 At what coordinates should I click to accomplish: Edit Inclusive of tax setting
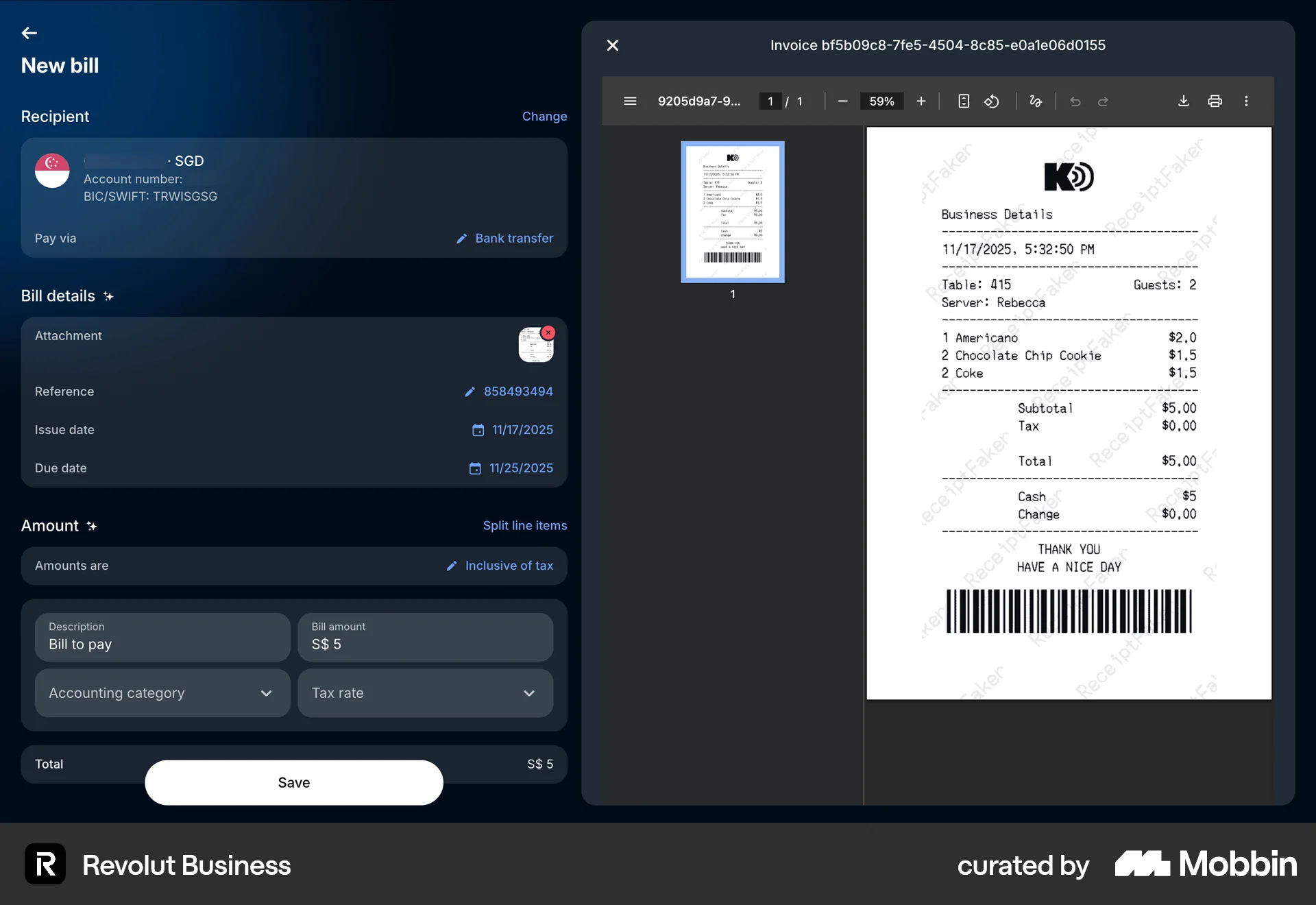(509, 566)
